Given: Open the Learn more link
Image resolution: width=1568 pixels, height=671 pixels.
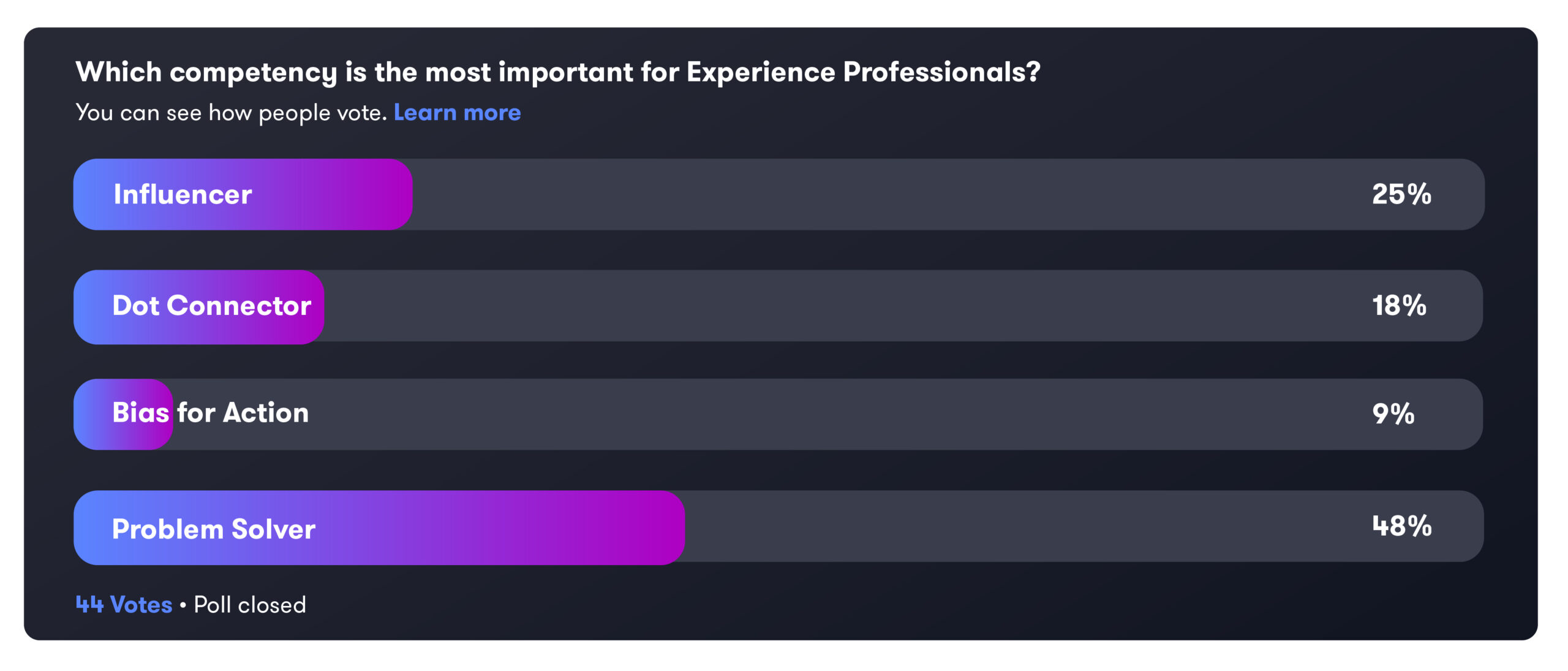Looking at the screenshot, I should [457, 113].
